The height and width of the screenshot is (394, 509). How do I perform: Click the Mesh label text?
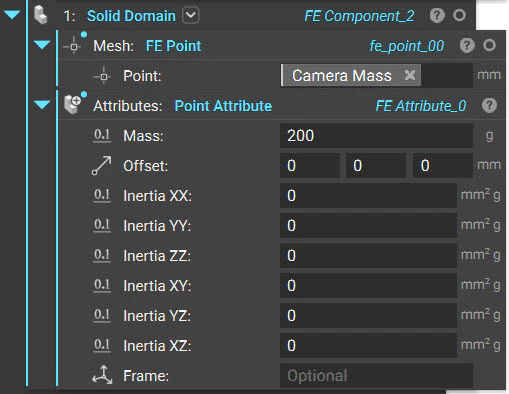point(113,46)
